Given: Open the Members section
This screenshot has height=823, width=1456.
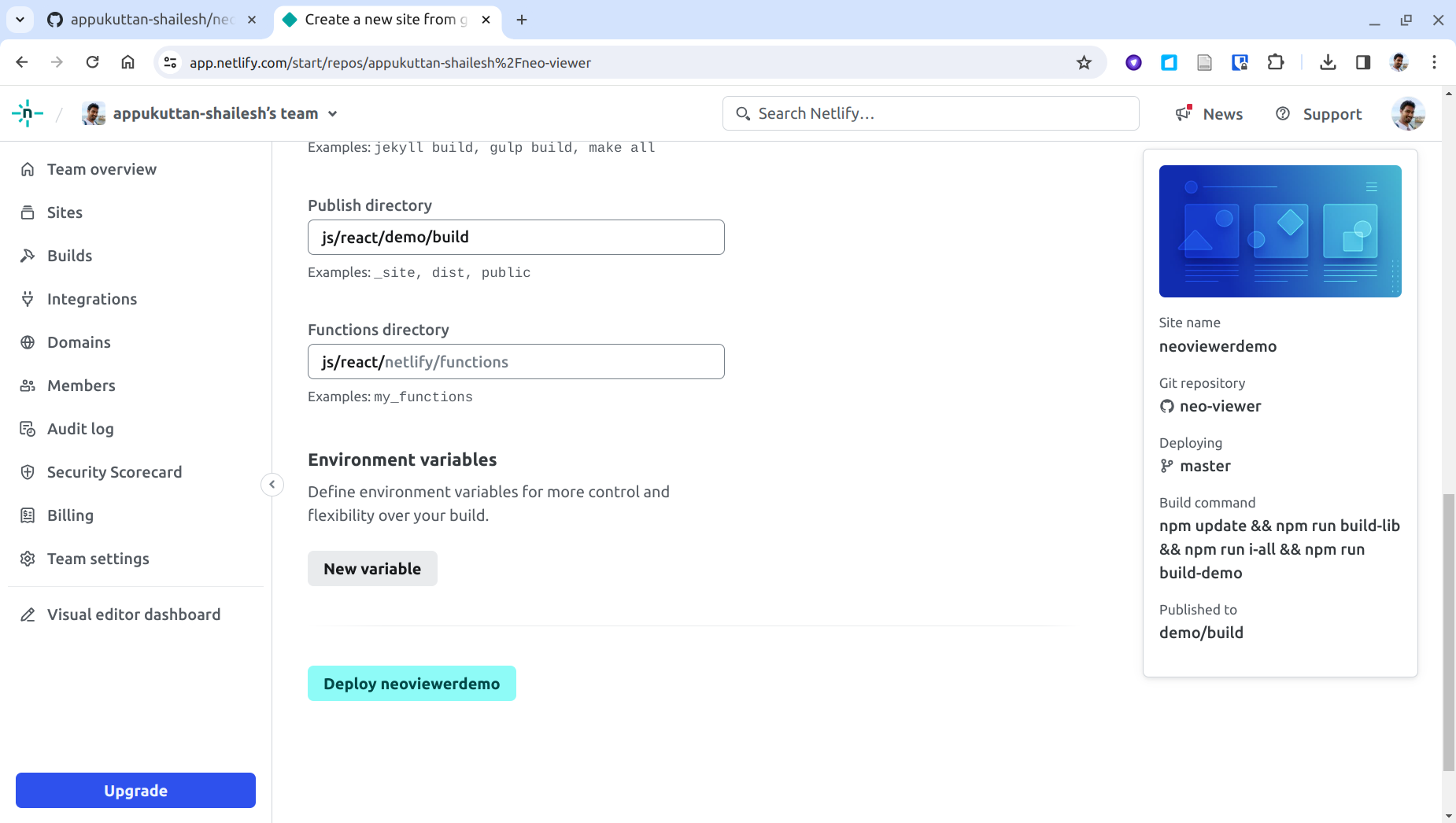Looking at the screenshot, I should (x=81, y=386).
